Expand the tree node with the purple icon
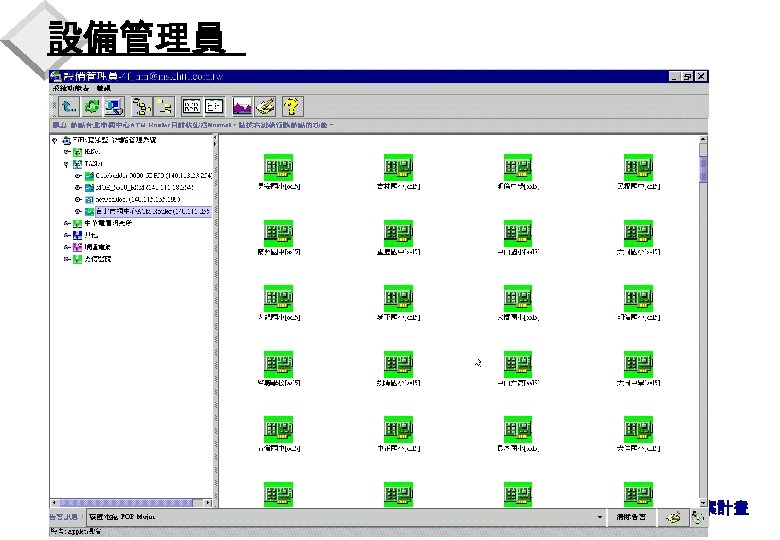This screenshot has height=540, width=780. pos(66,247)
